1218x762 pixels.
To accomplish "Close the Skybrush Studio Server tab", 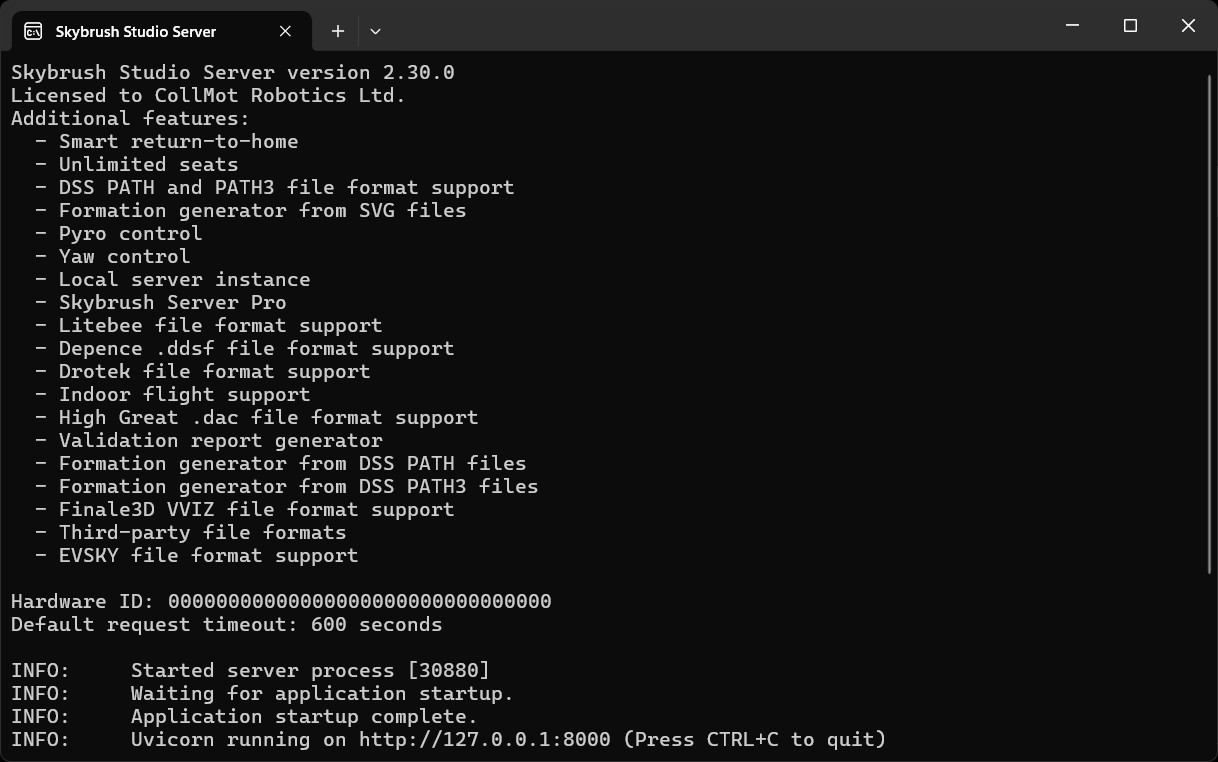I will 285,31.
